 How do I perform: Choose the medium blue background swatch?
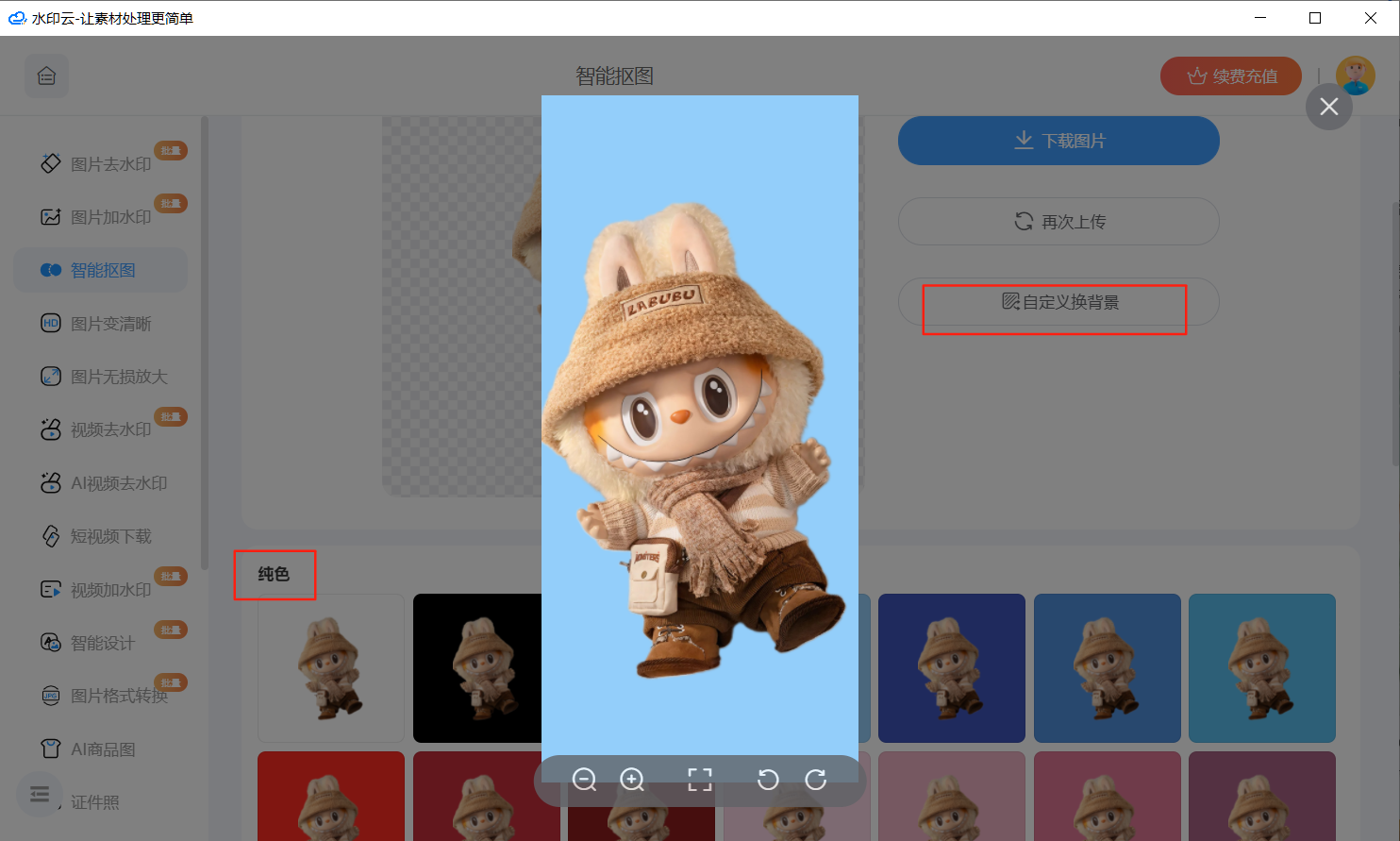[1108, 668]
